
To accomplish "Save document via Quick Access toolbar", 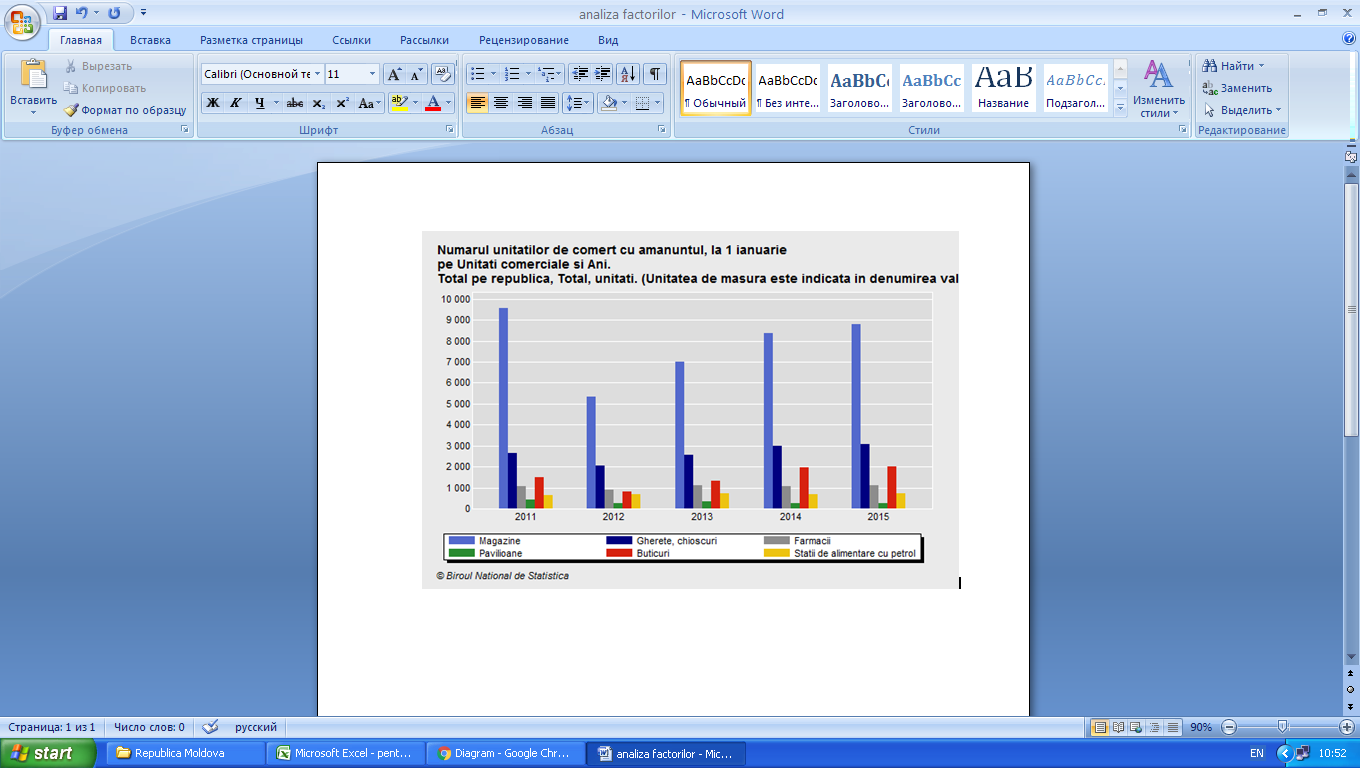I will (x=60, y=14).
